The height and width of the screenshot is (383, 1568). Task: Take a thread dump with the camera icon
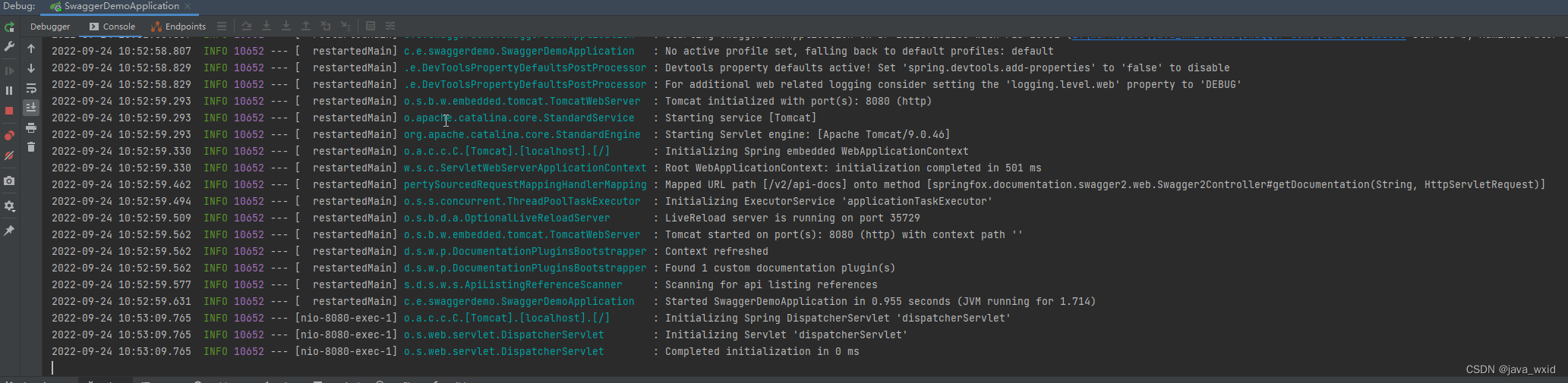[x=9, y=181]
